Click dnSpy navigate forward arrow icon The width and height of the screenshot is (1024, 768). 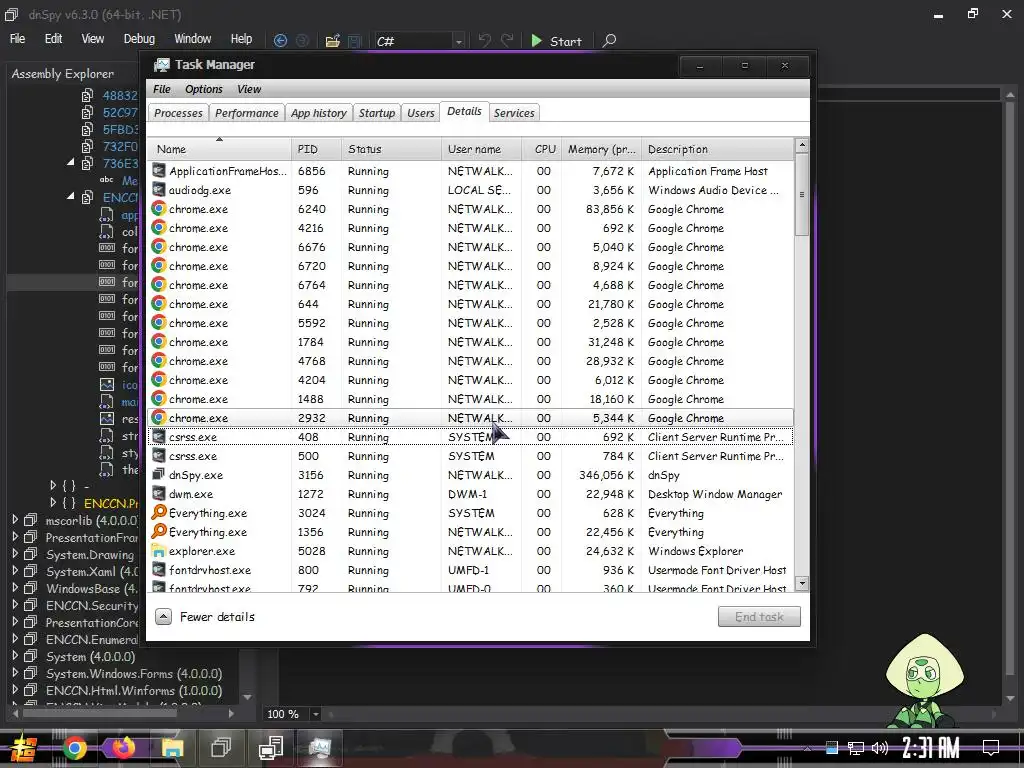(x=302, y=40)
